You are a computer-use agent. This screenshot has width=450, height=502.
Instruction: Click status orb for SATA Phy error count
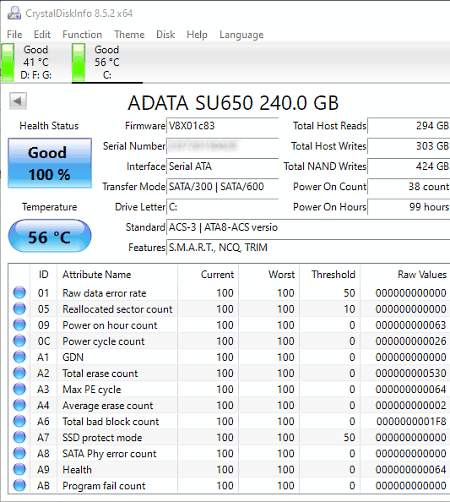pyautogui.click(x=19, y=453)
